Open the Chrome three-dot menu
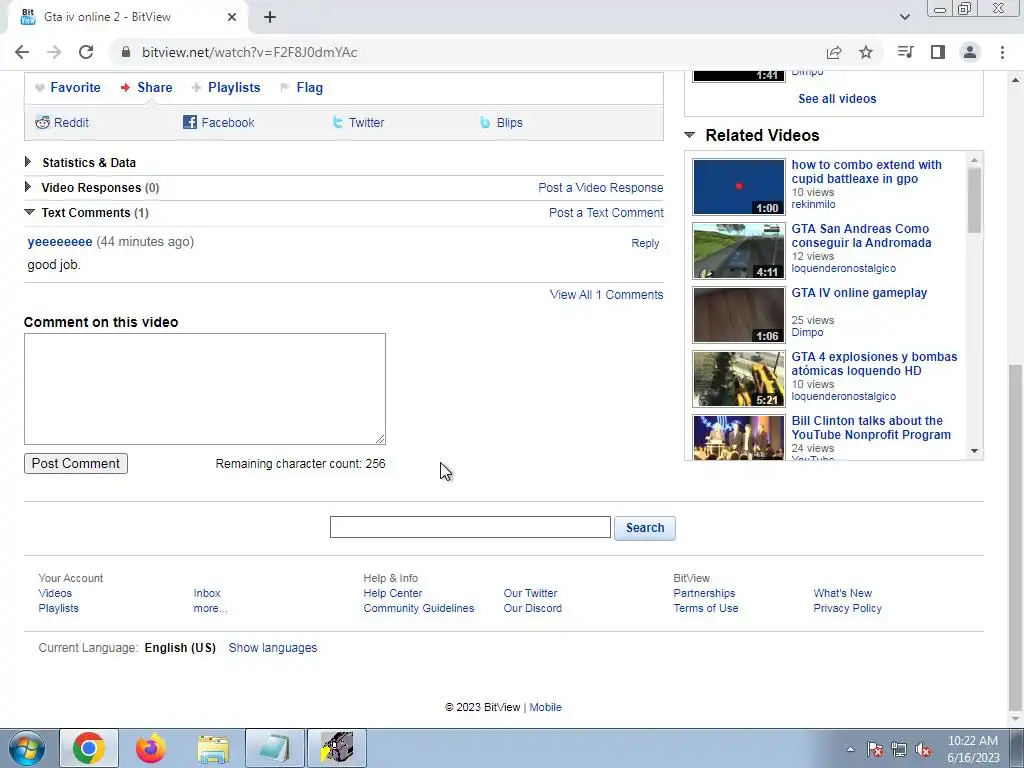This screenshot has height=768, width=1024. [1002, 52]
